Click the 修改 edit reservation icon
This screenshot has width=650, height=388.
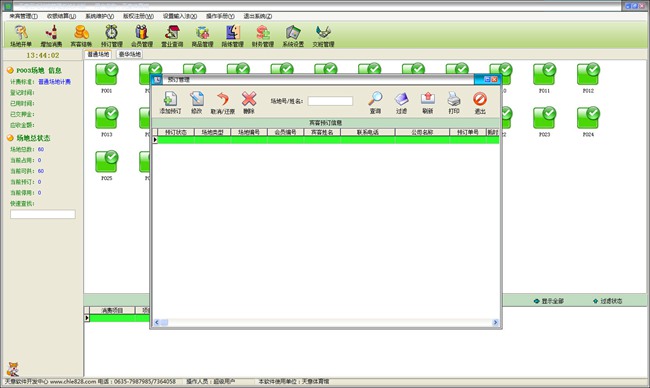[x=196, y=99]
